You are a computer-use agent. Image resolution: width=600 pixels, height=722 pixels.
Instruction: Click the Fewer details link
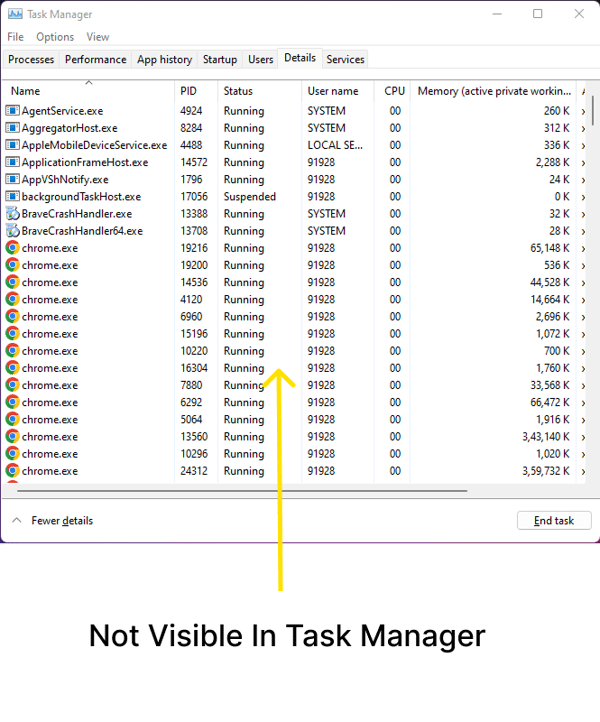coord(62,521)
